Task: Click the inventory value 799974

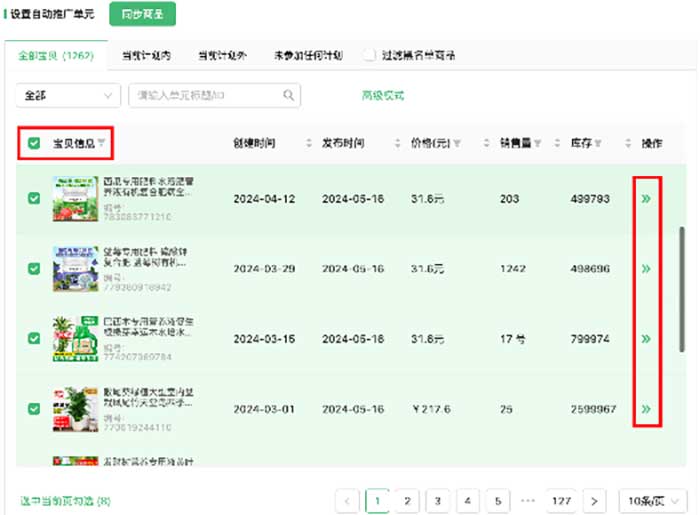Action: (590, 339)
